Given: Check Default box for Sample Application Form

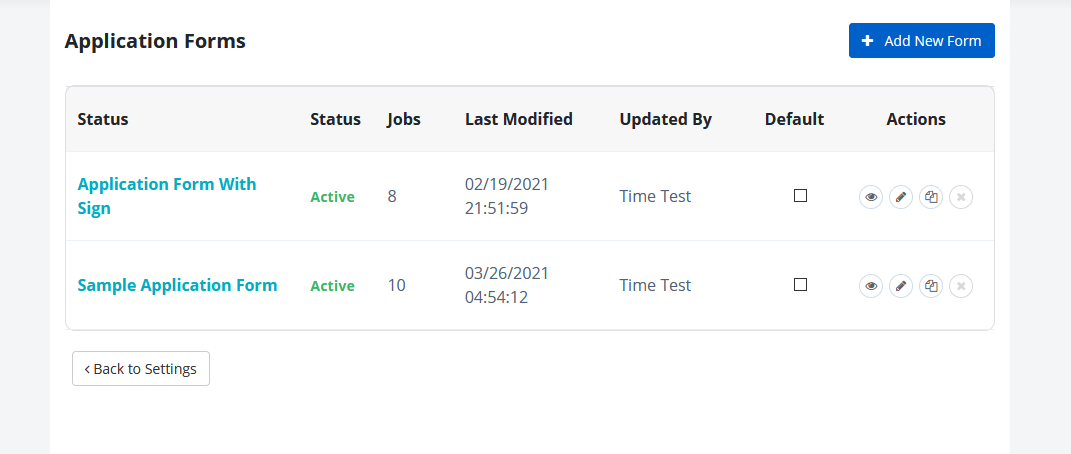Looking at the screenshot, I should click(800, 285).
